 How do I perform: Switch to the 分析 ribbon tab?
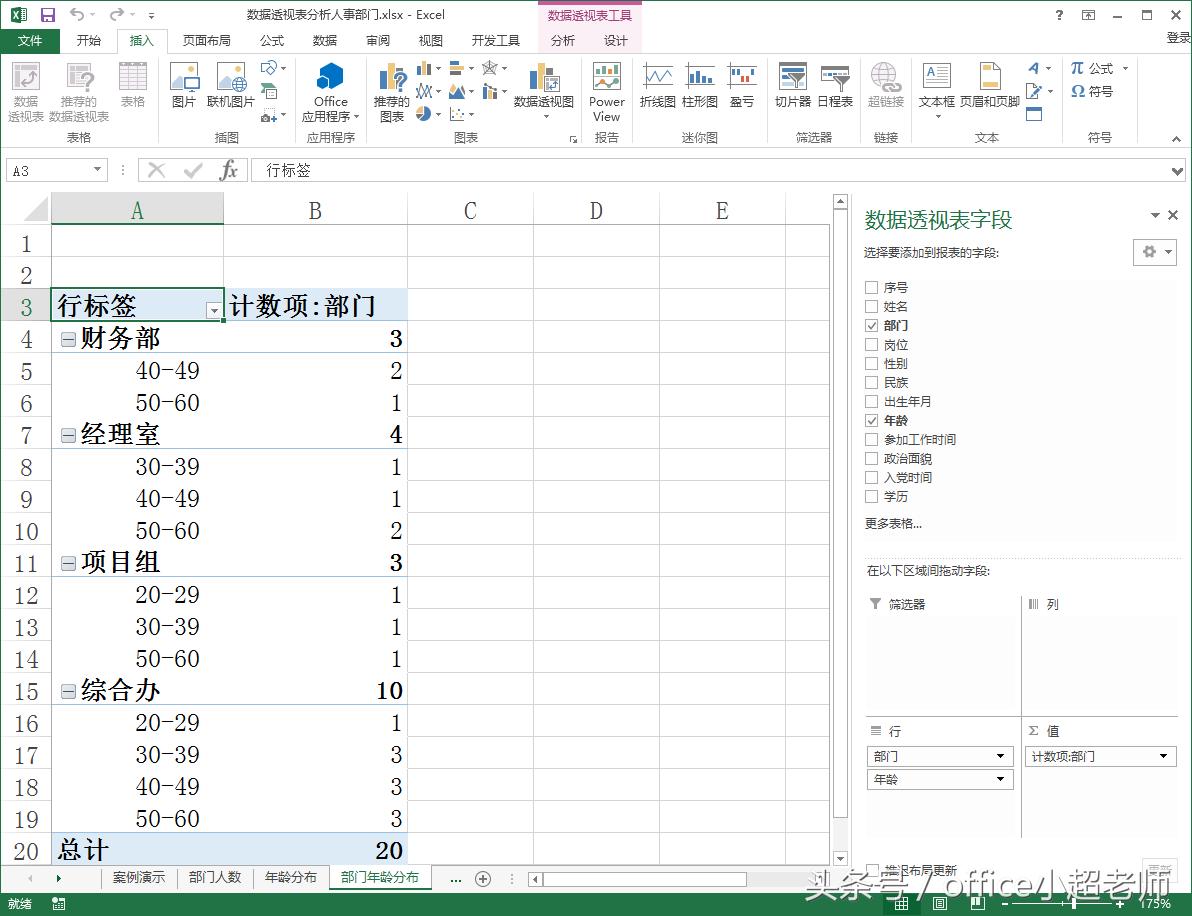click(562, 40)
